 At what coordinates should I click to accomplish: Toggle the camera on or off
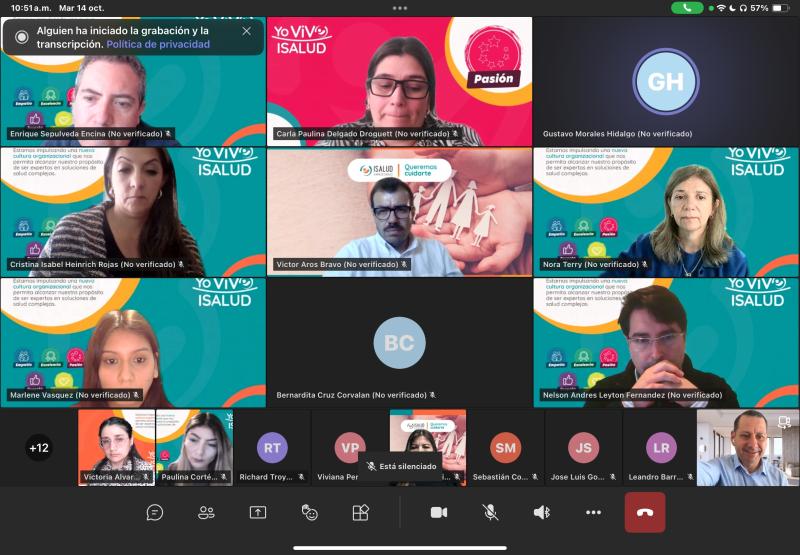tap(439, 513)
